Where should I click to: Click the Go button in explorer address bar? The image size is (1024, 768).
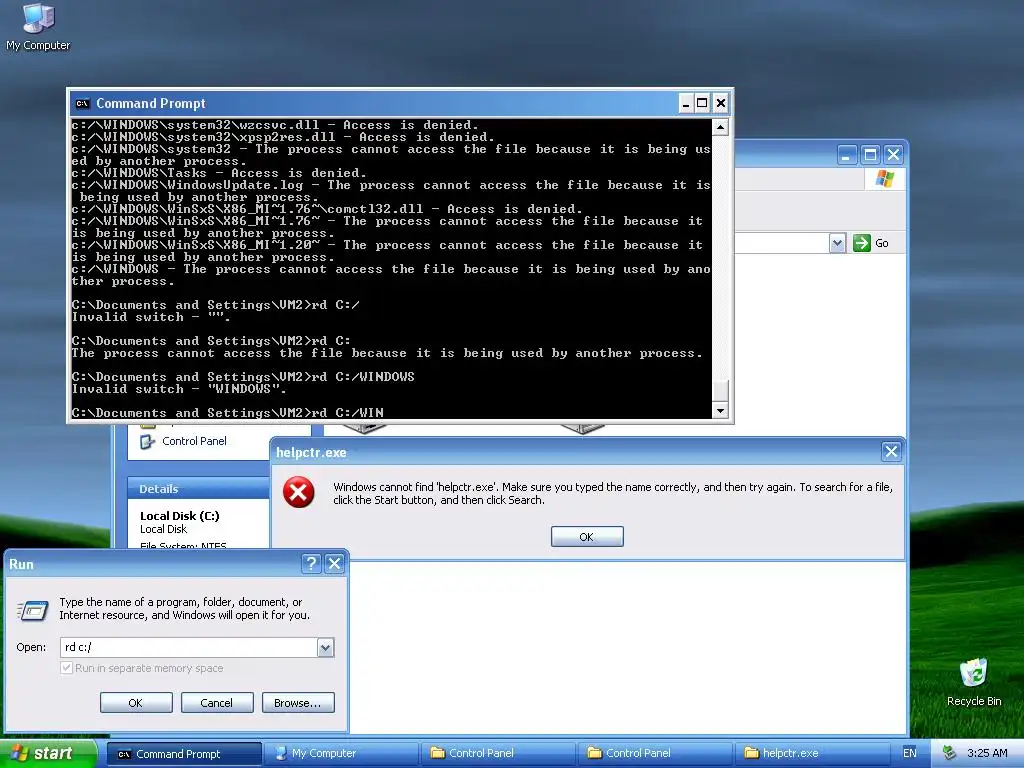(x=872, y=243)
